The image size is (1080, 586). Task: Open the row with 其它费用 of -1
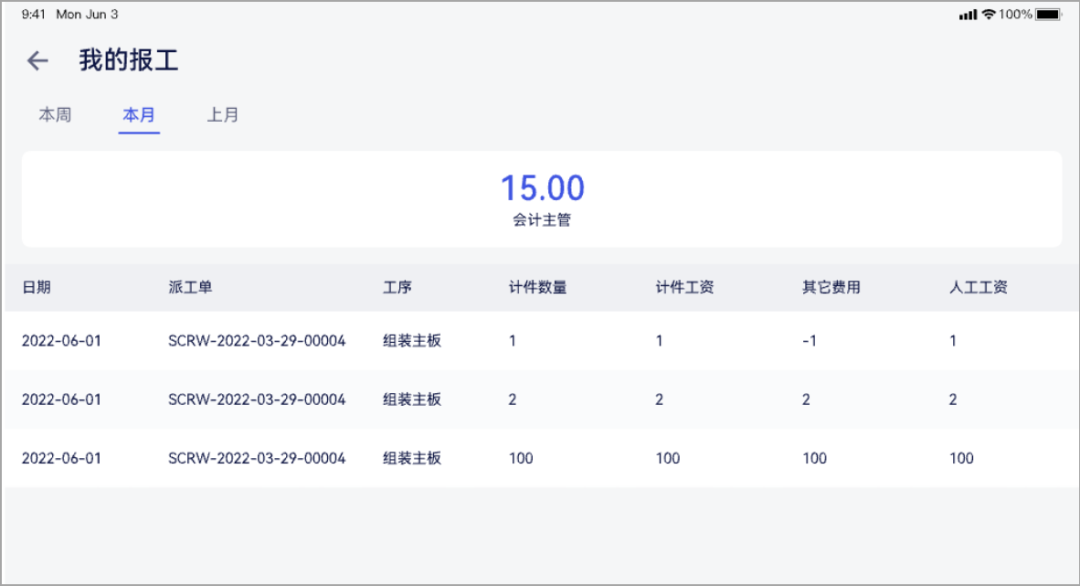(540, 341)
